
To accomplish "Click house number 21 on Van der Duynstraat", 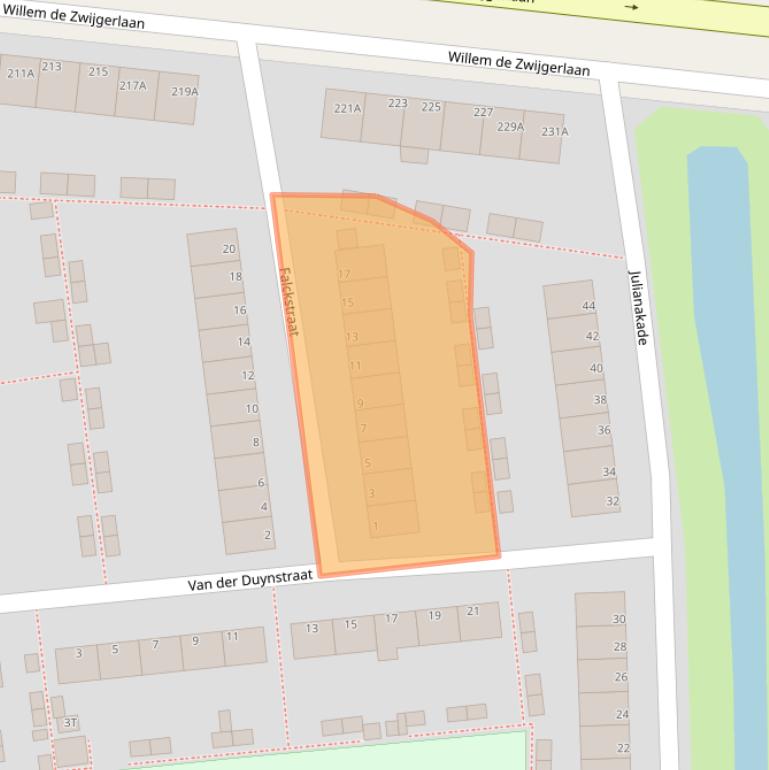I will tap(473, 611).
